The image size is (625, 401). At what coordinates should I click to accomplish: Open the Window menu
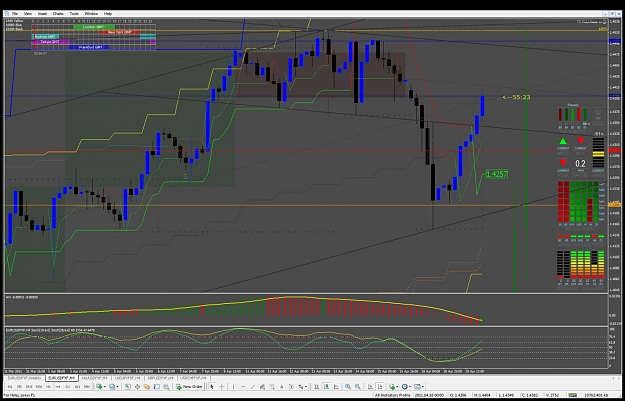click(91, 14)
